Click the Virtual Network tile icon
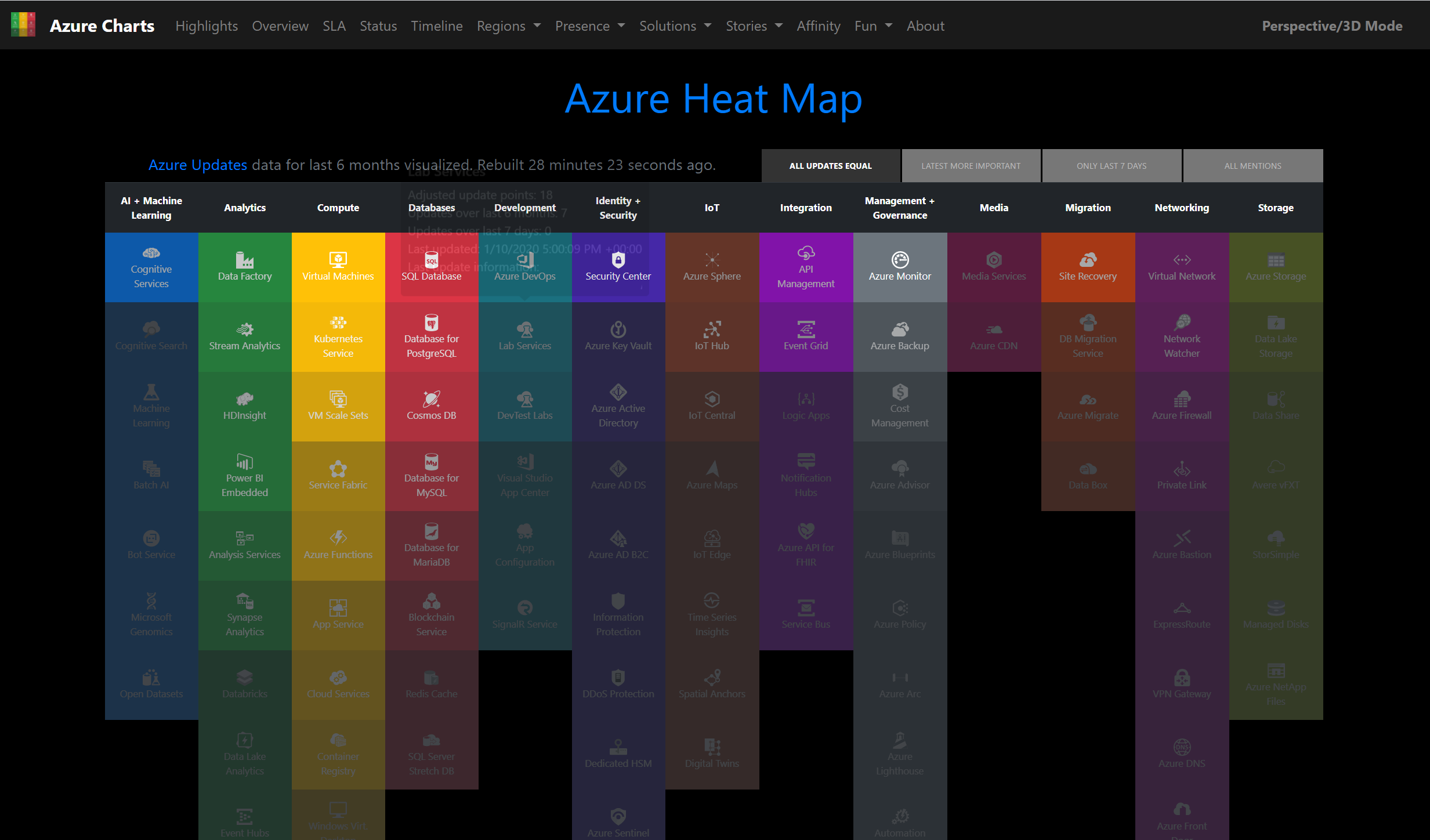This screenshot has height=840, width=1430. click(1182, 259)
